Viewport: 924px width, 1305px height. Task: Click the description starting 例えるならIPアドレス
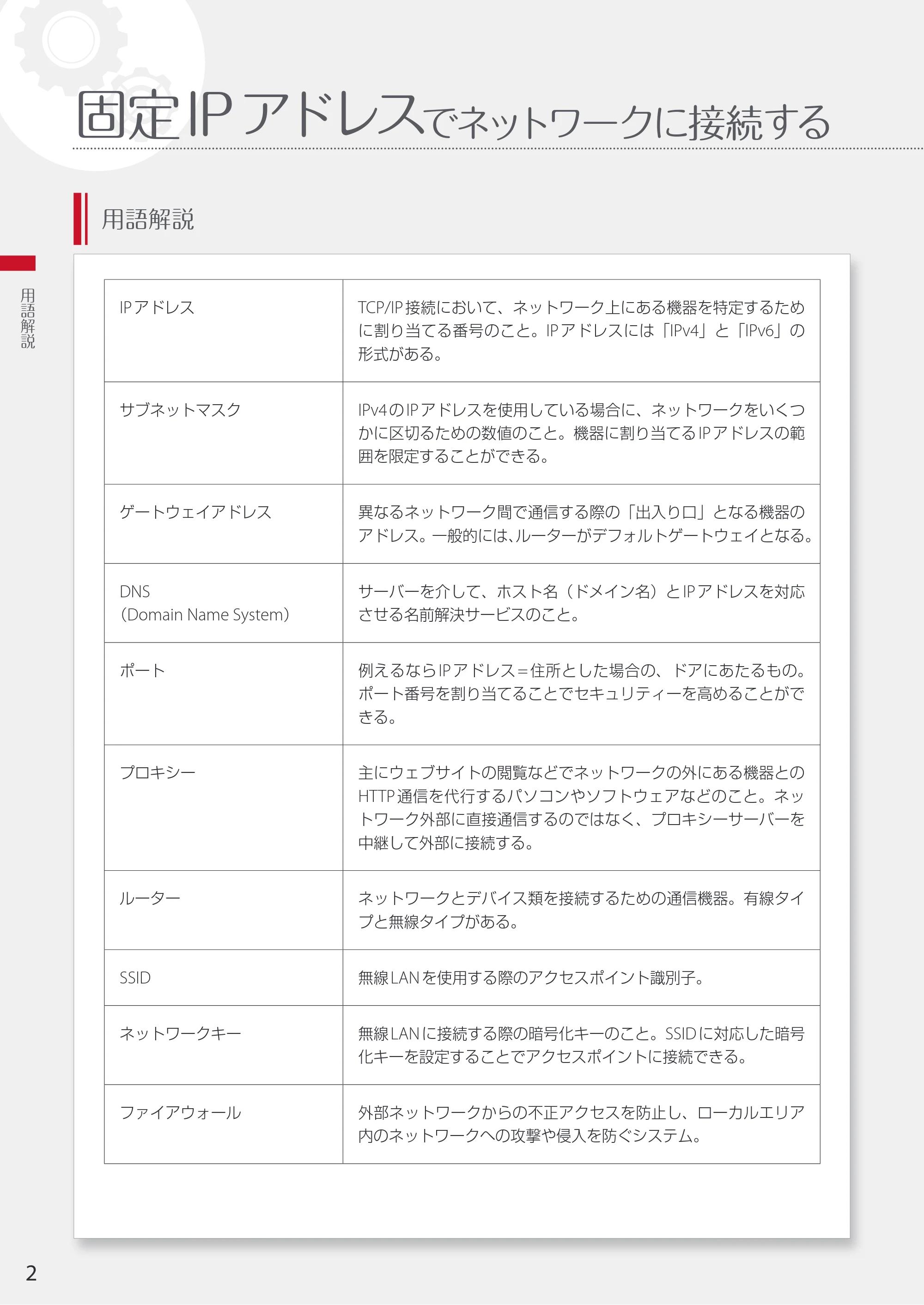tap(581, 693)
